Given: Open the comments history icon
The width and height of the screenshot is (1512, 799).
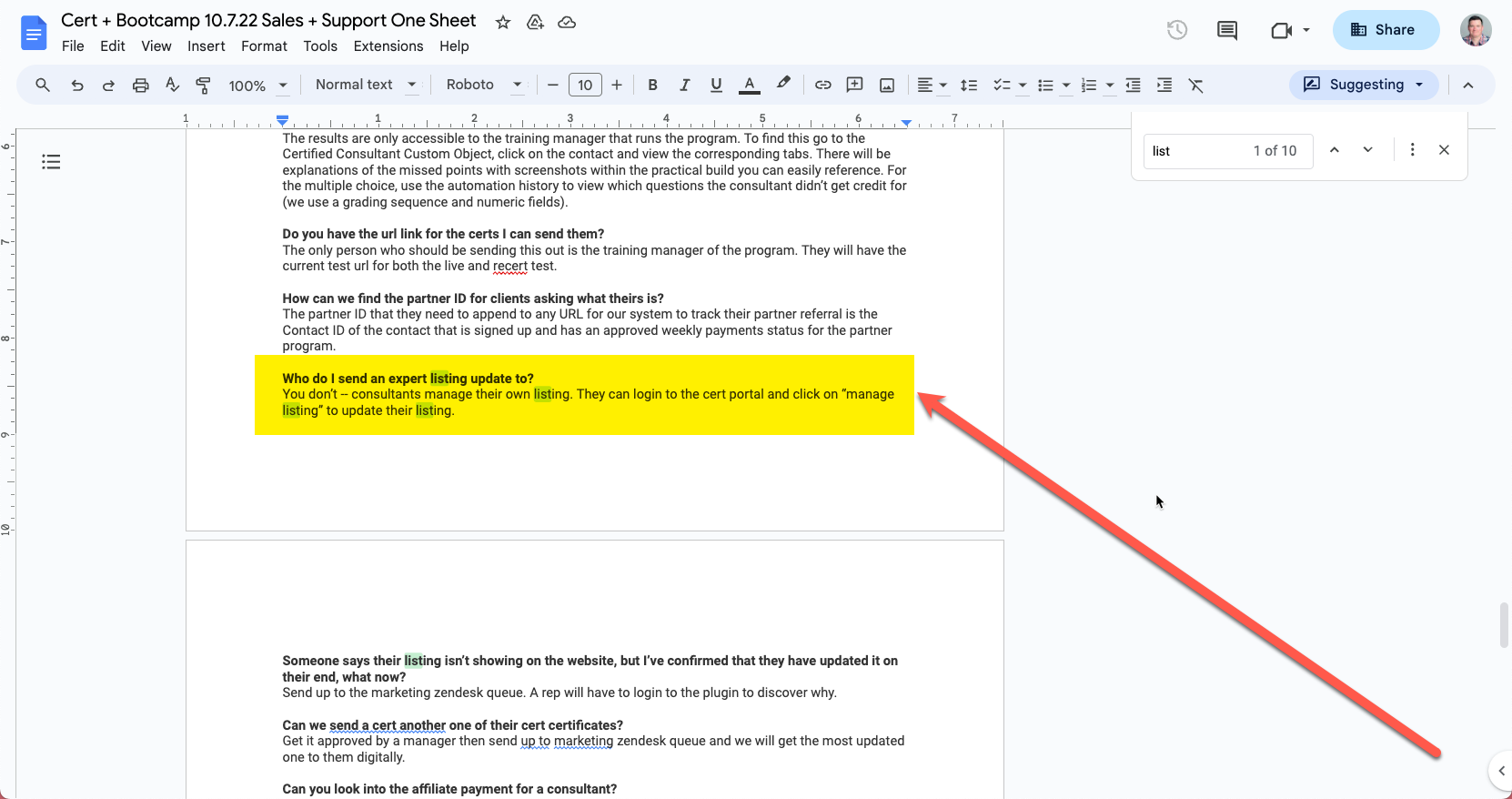Looking at the screenshot, I should tap(1226, 30).
